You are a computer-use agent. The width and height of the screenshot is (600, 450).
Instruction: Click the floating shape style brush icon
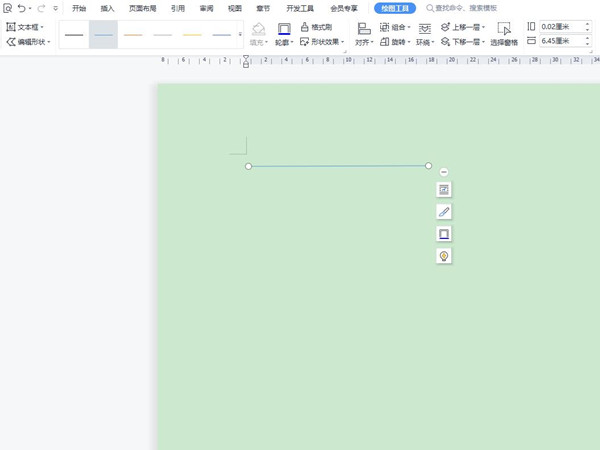[444, 212]
